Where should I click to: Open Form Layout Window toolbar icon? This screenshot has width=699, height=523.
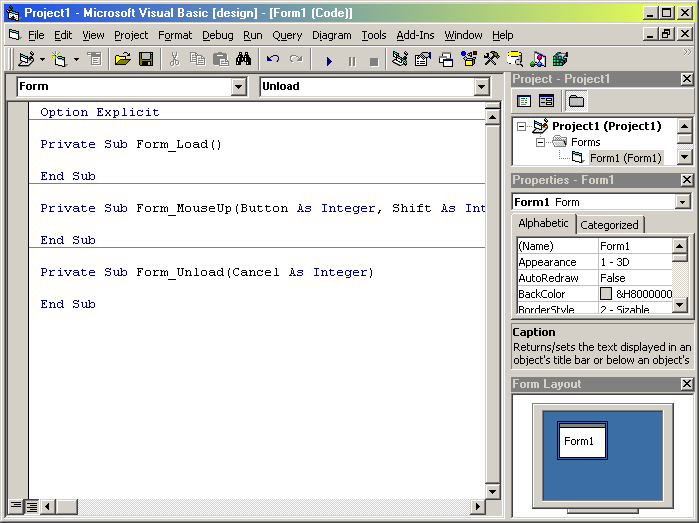click(446, 59)
